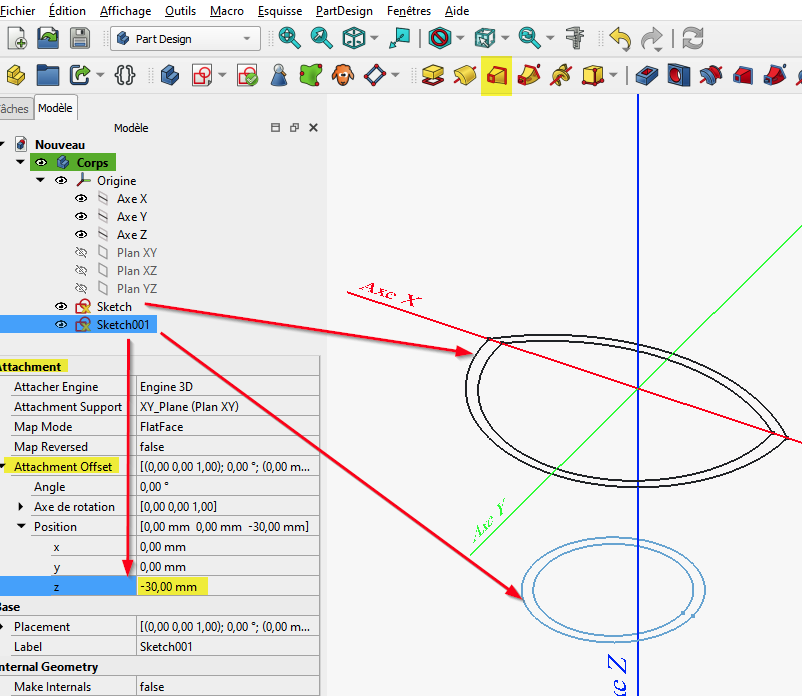Save the current document

click(x=79, y=38)
